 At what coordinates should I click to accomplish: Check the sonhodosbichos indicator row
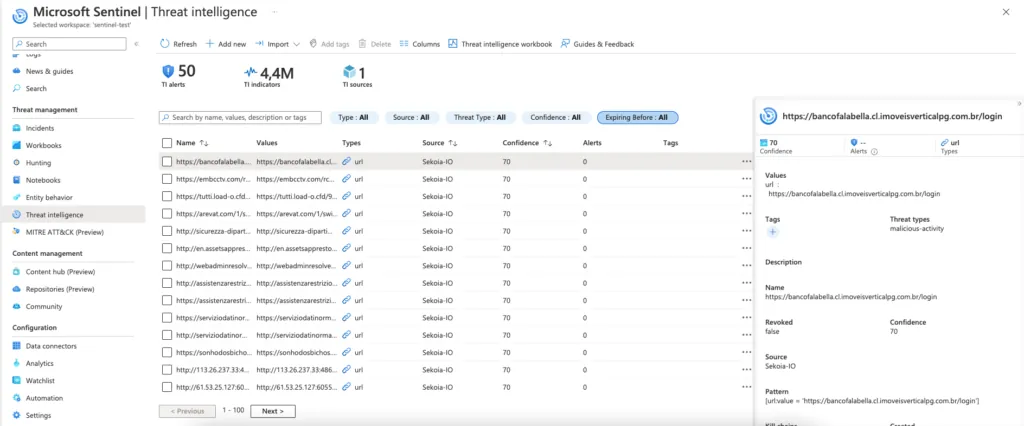pos(167,352)
